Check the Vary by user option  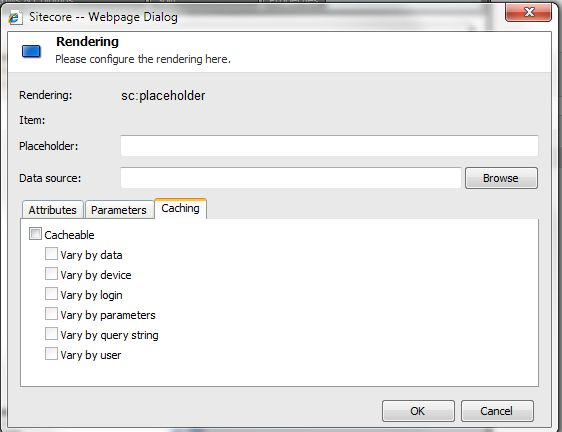pos(51,354)
